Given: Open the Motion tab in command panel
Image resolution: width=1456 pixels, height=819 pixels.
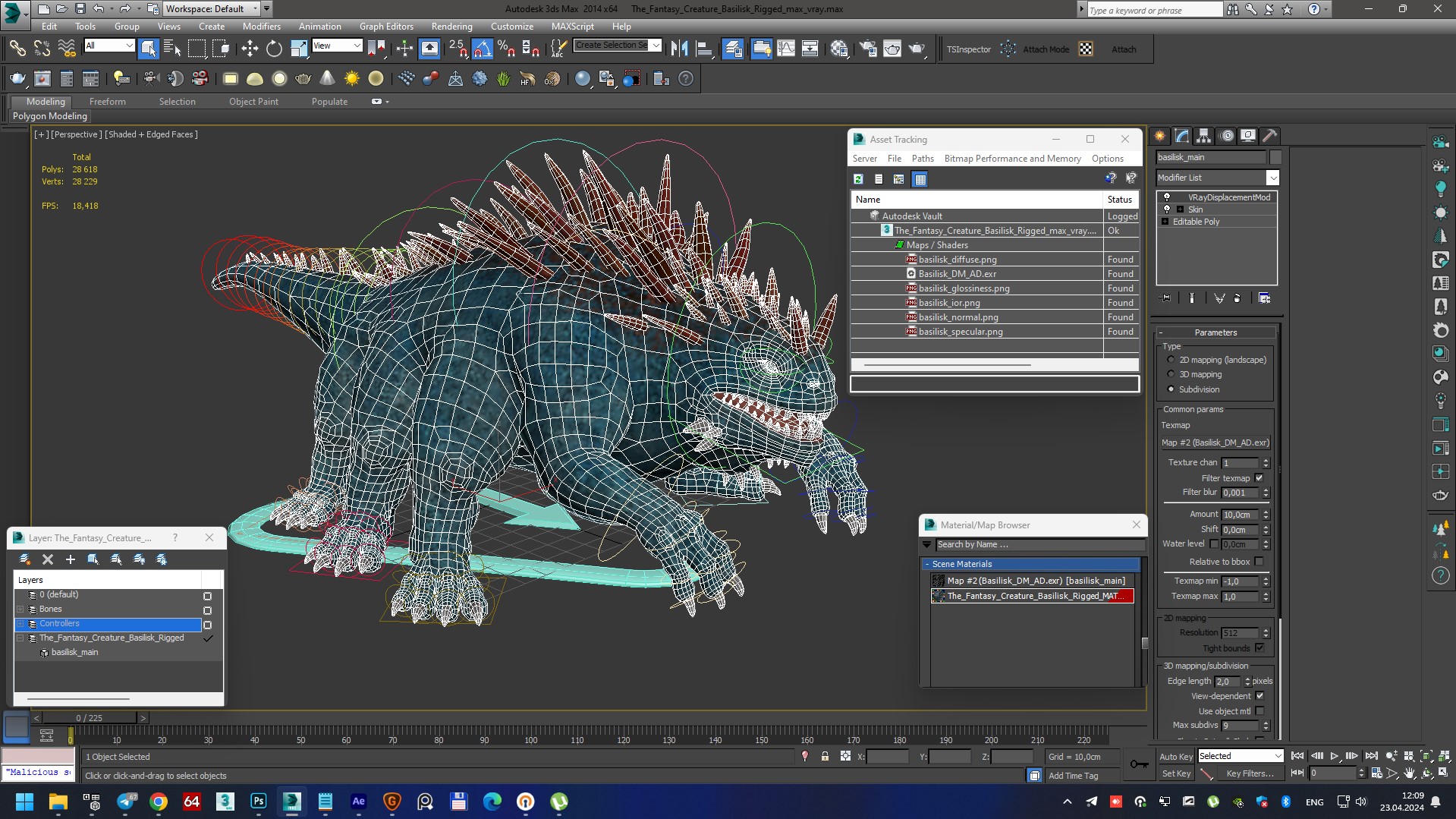Looking at the screenshot, I should [1226, 136].
